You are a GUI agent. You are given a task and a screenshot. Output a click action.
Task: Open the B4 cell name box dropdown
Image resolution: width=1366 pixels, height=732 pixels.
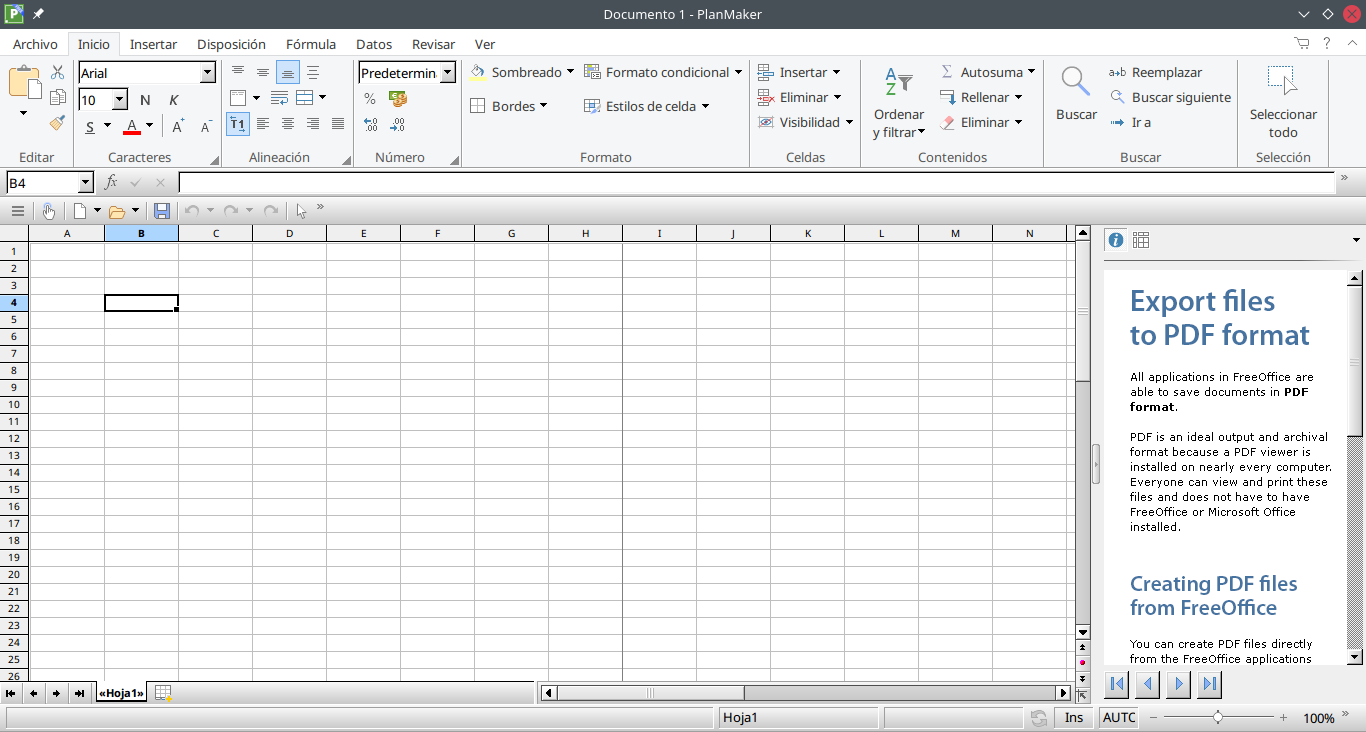click(85, 182)
